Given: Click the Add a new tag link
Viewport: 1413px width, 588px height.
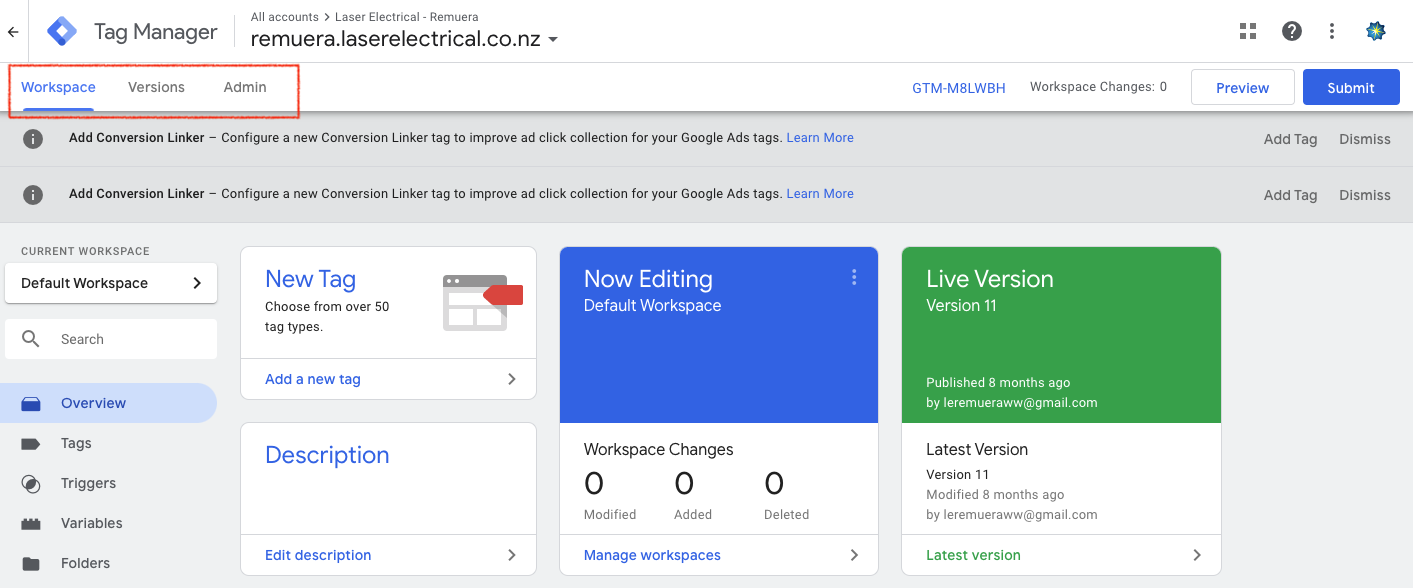Looking at the screenshot, I should pos(313,380).
